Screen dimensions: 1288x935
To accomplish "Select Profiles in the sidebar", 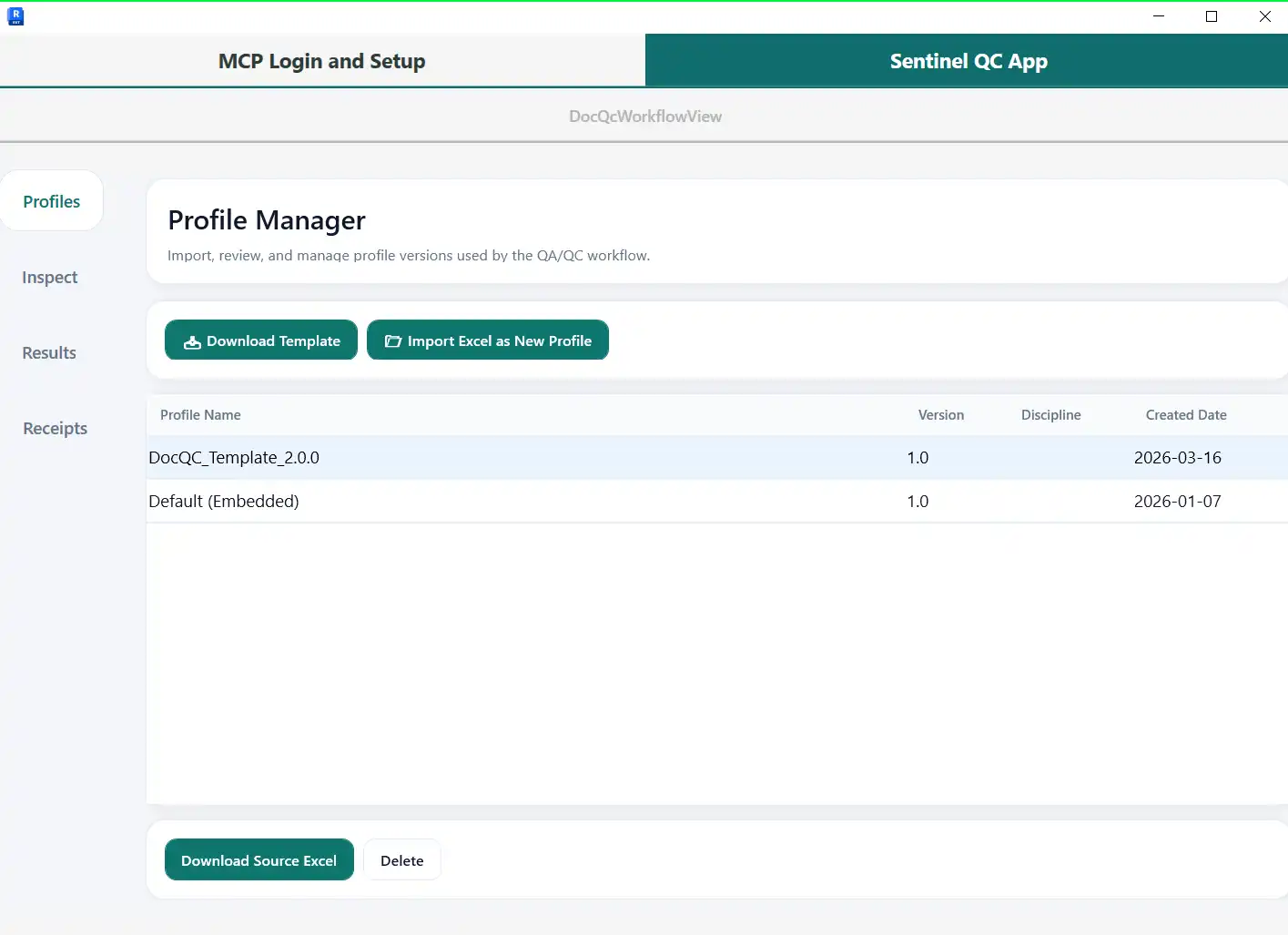I will point(52,201).
